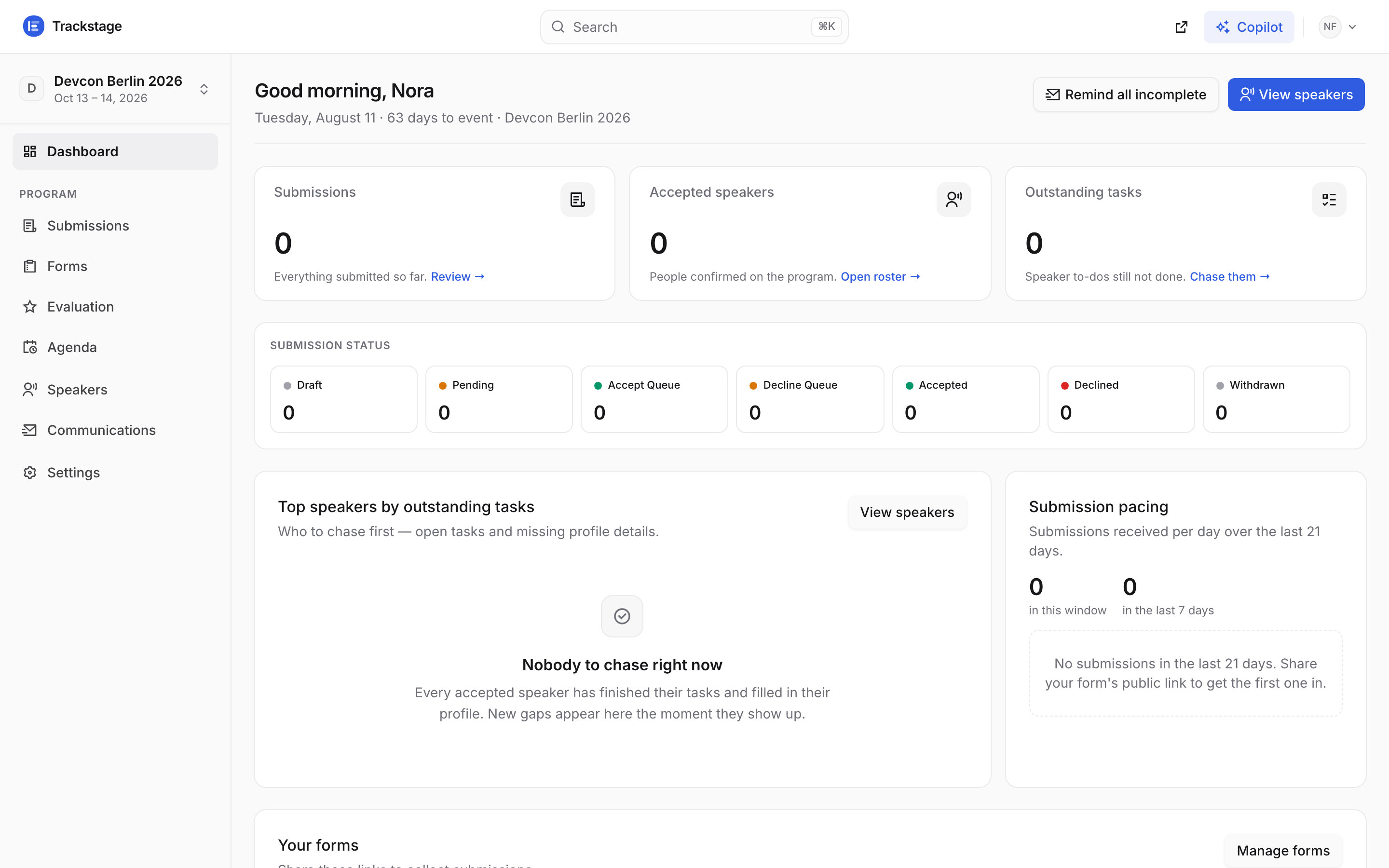The height and width of the screenshot is (868, 1389).
Task: Click the Accepted speakers card icon
Action: [953, 200]
